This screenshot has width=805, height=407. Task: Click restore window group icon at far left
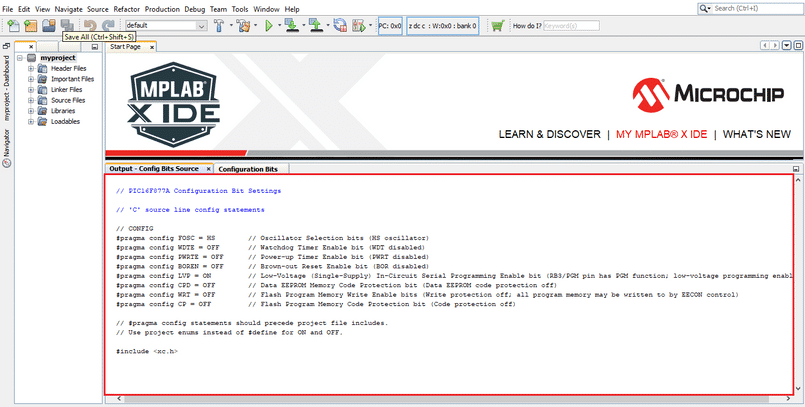click(6, 46)
